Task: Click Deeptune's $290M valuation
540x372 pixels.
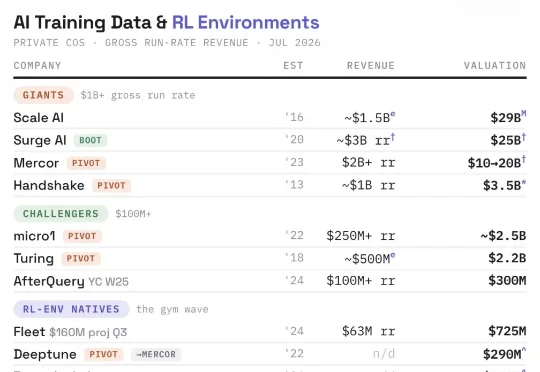Action: coord(504,353)
